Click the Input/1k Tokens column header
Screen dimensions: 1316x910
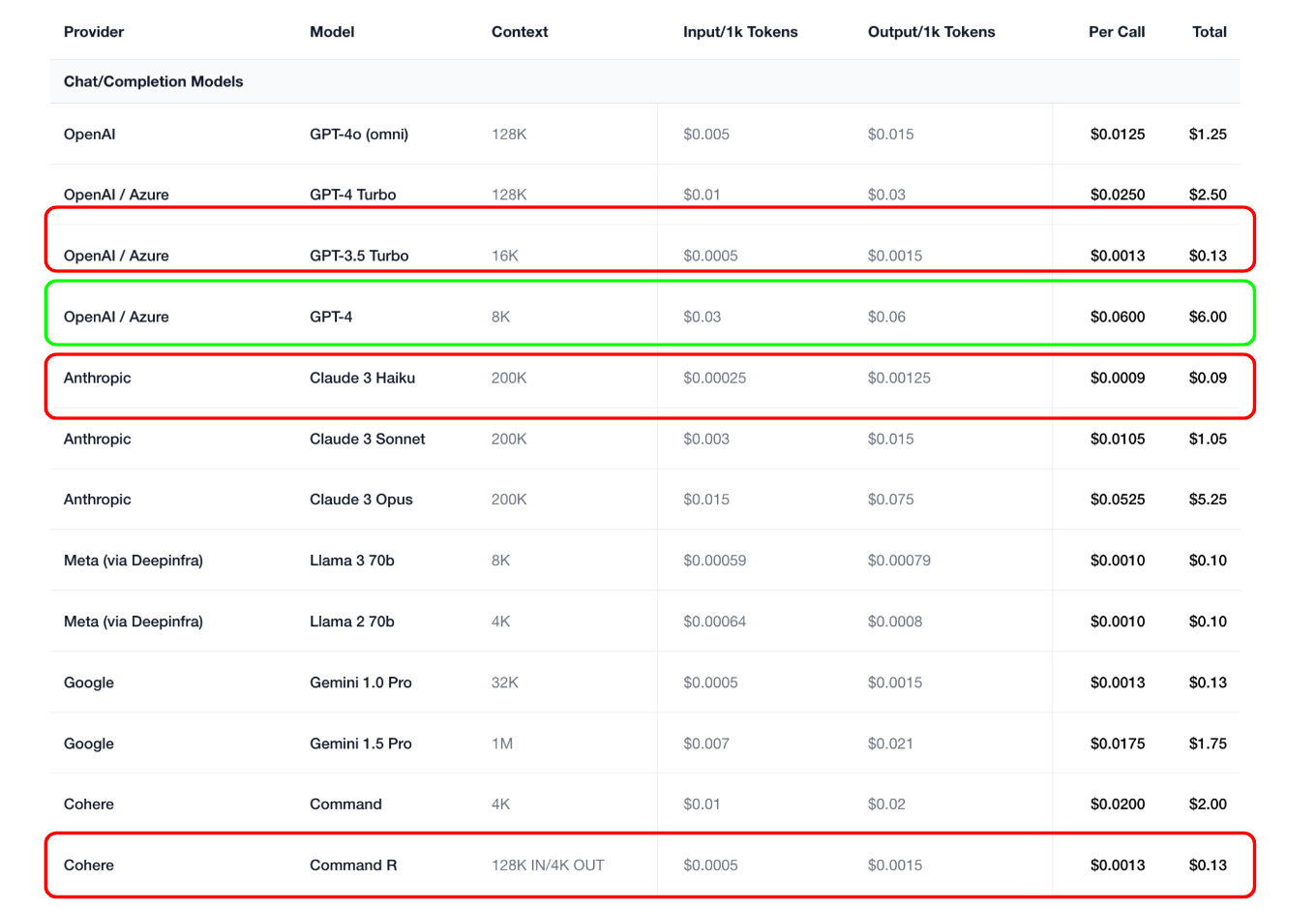pyautogui.click(x=740, y=32)
